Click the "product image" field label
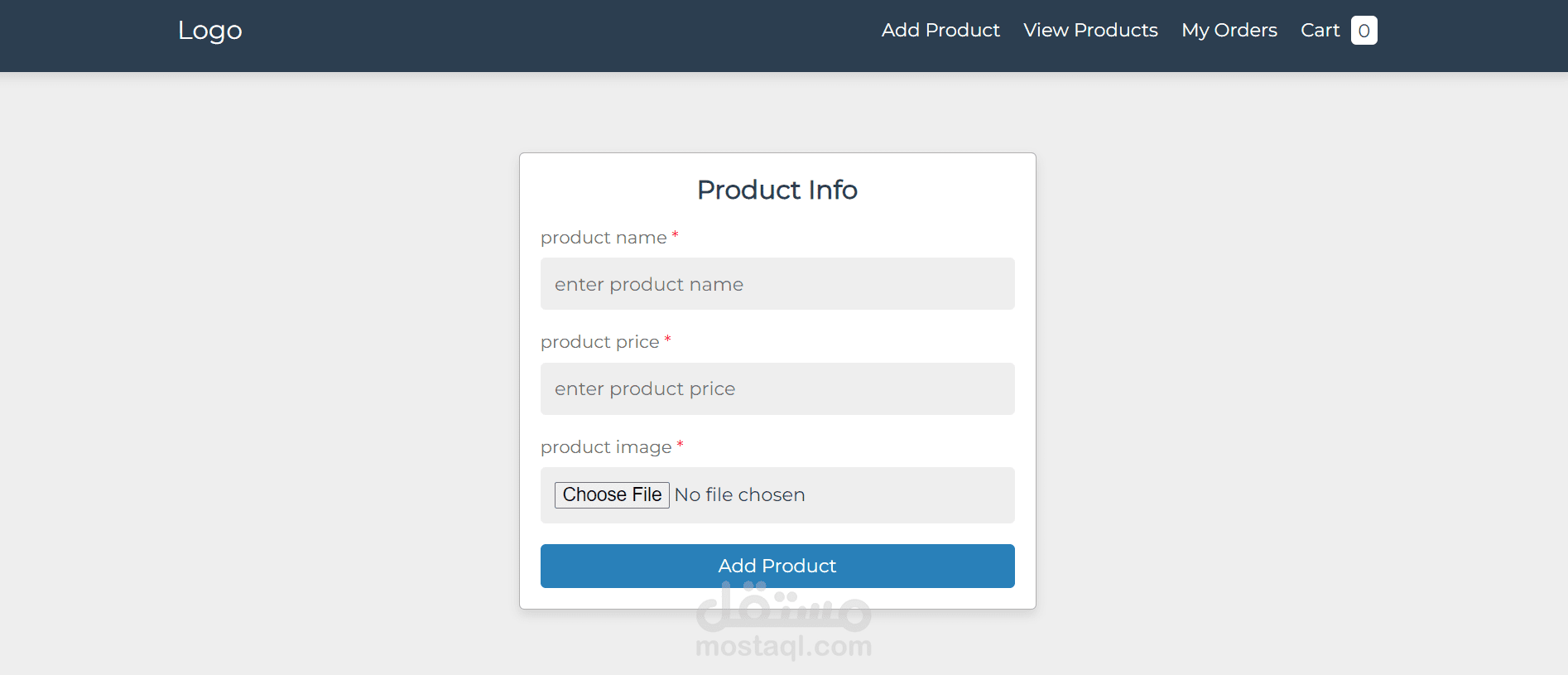Viewport: 1568px width, 675px height. [606, 447]
